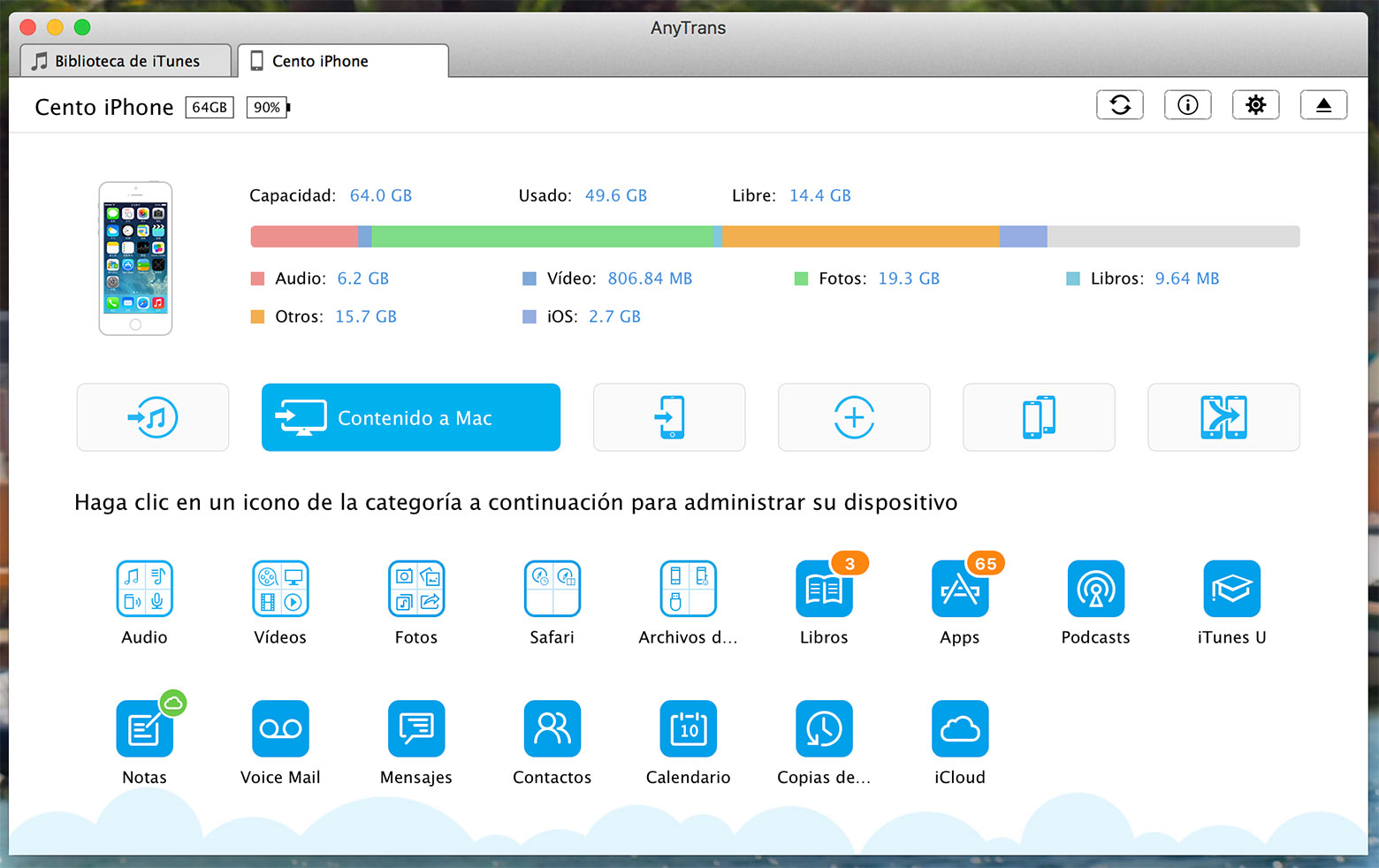This screenshot has width=1379, height=868.
Task: Open the iTunes U category
Action: tap(1232, 589)
